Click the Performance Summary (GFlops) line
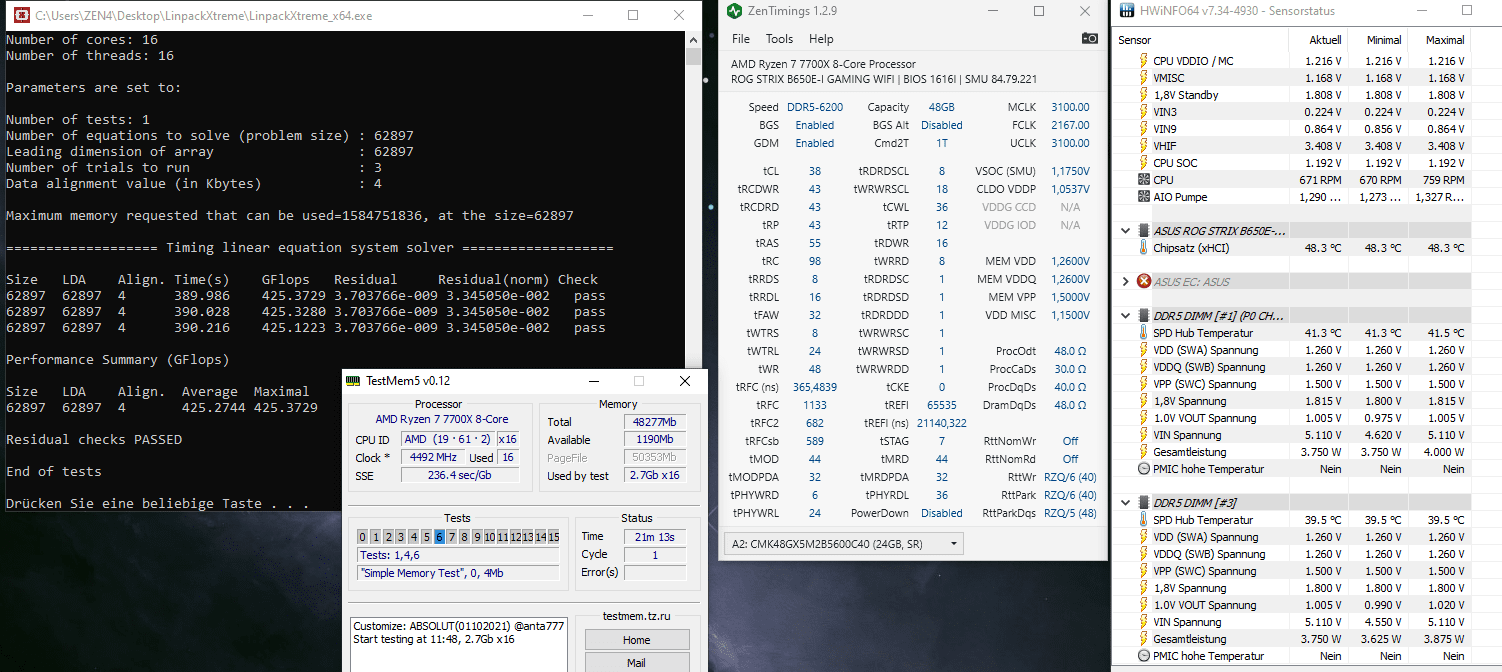 tap(118, 359)
